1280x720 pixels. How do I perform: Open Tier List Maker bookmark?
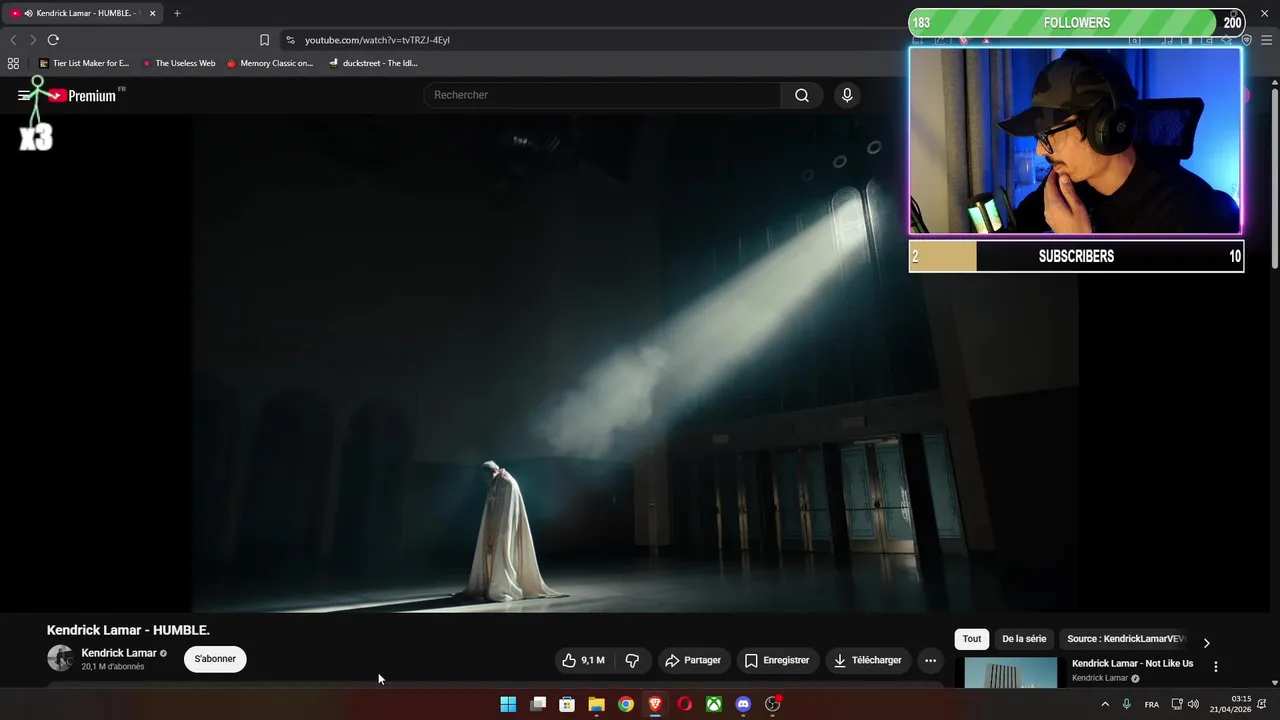(x=84, y=63)
